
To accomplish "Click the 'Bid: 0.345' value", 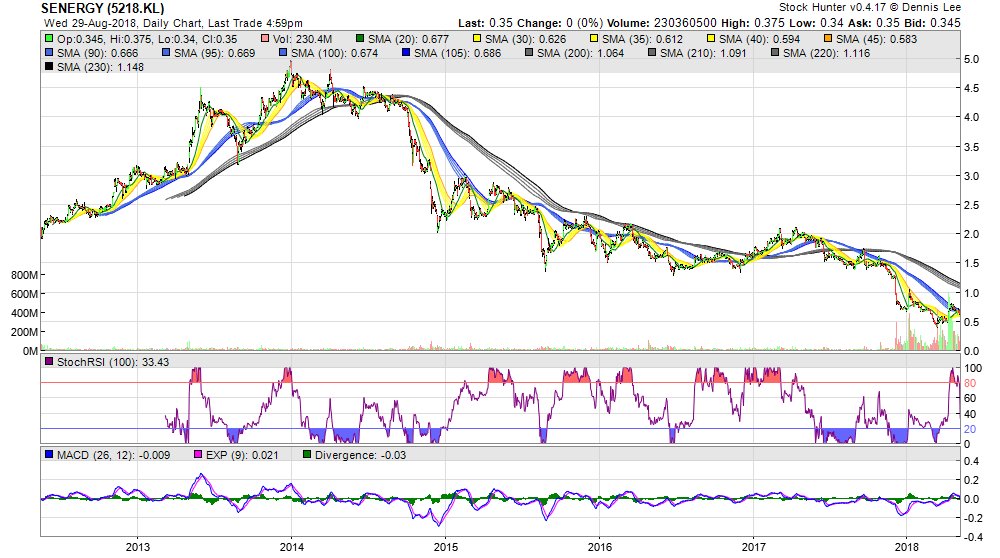I will pos(932,23).
